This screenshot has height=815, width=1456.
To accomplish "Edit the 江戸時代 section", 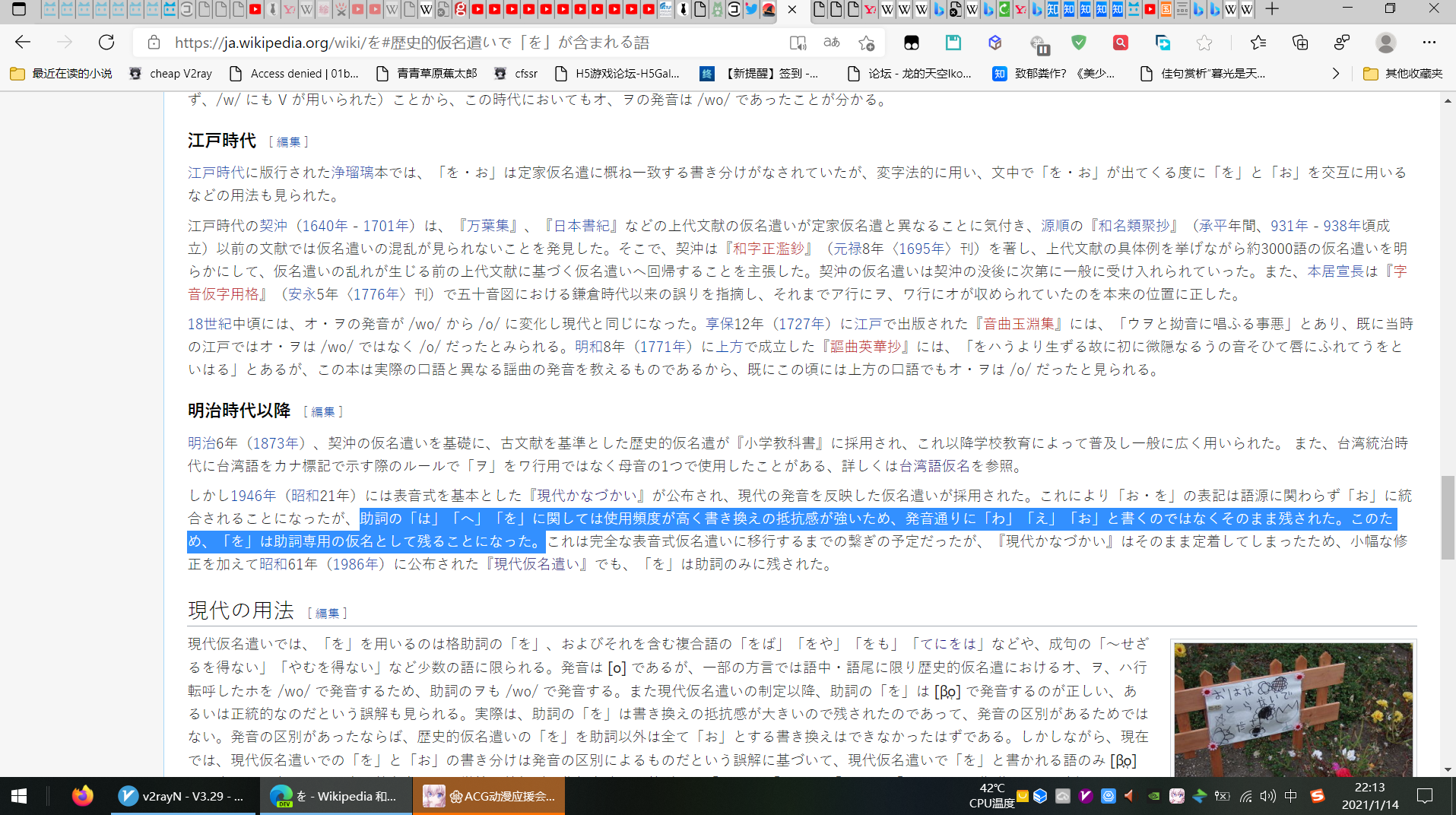I will (x=288, y=141).
